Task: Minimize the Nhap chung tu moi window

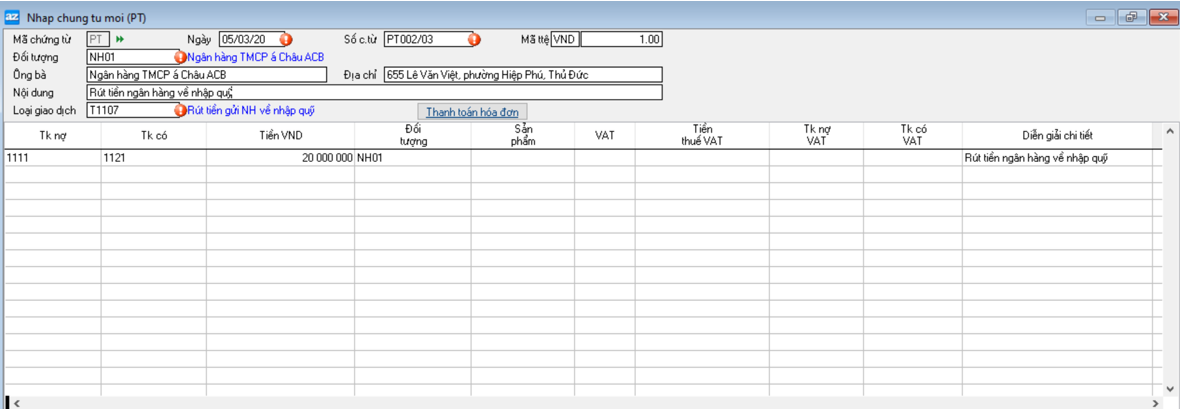Action: pyautogui.click(x=1101, y=16)
